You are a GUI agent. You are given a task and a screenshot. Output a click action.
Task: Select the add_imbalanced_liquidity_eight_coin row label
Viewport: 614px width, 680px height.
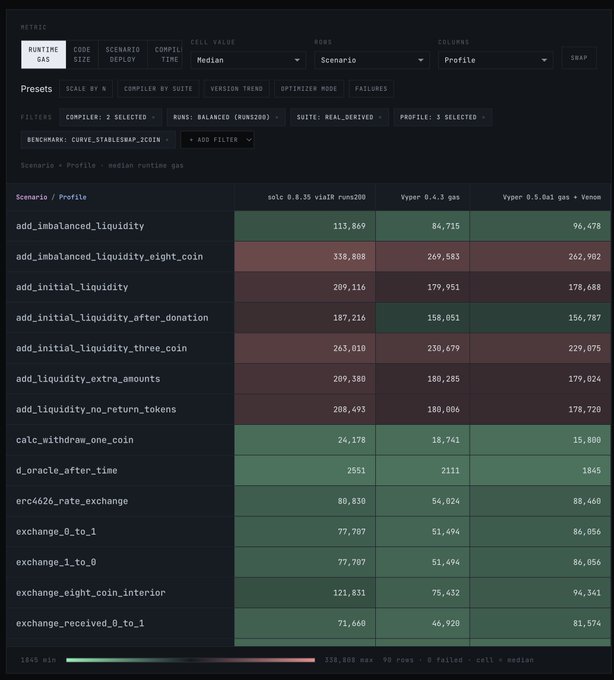[109, 256]
